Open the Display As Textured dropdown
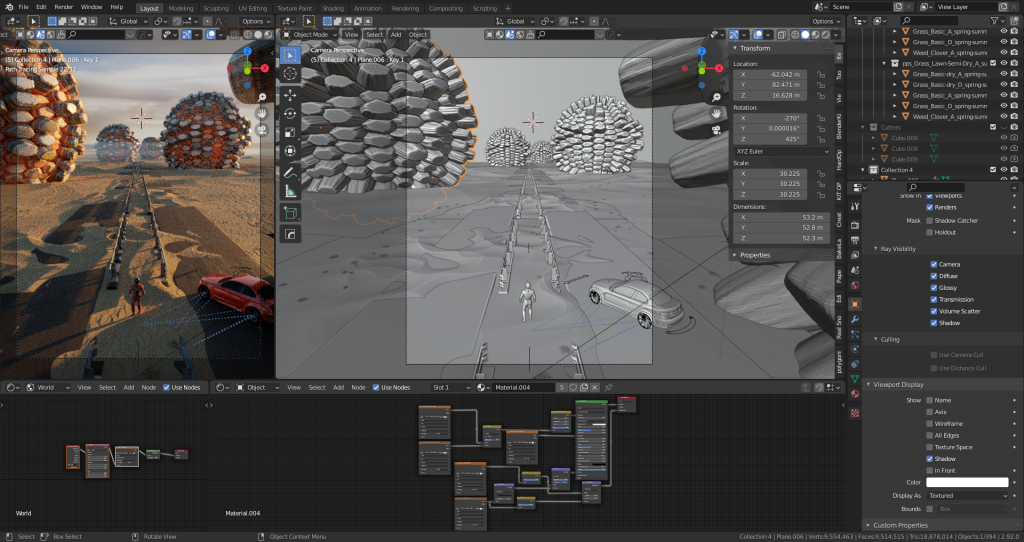1024x542 pixels. [x=967, y=495]
